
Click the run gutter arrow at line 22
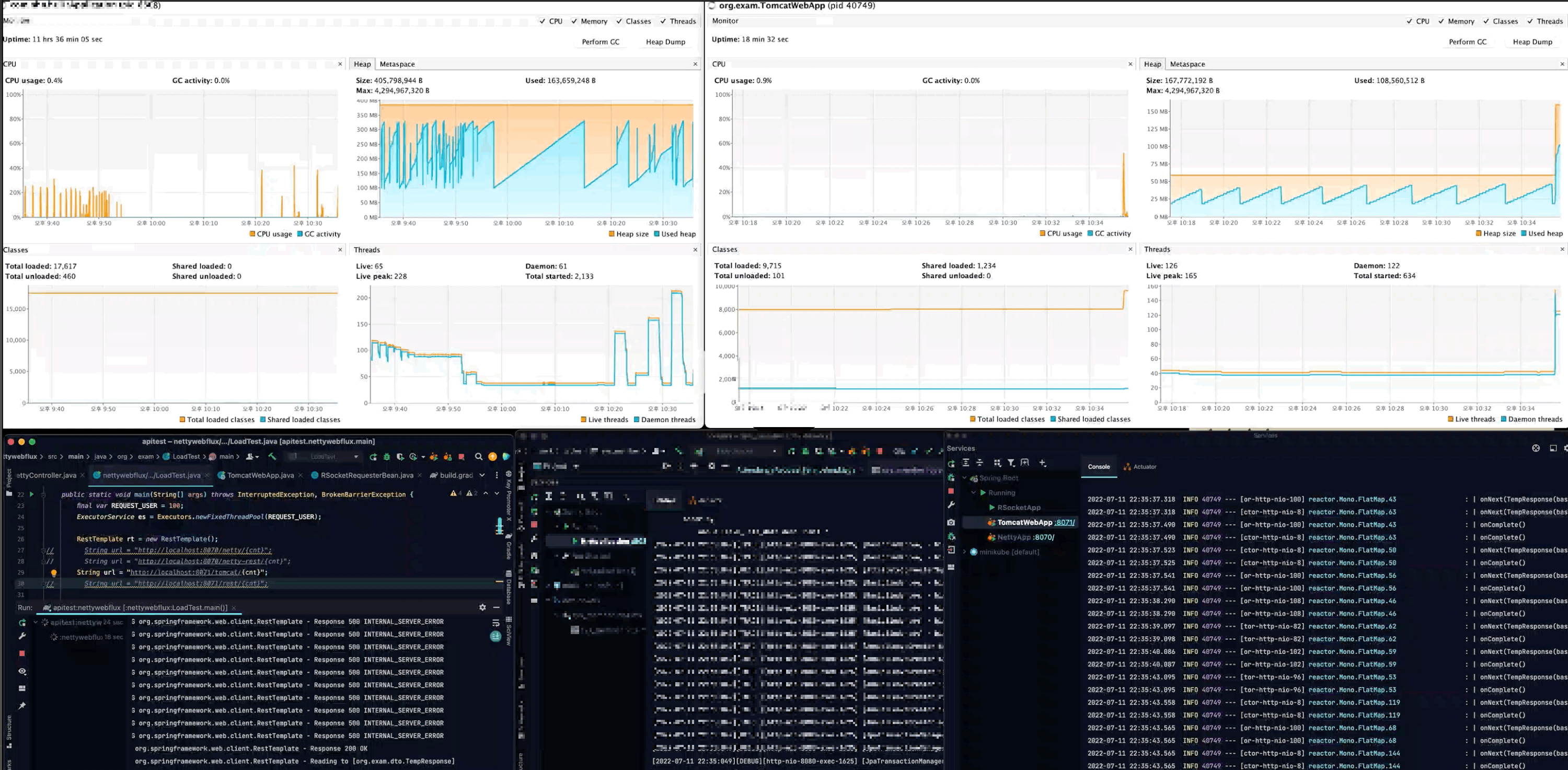[x=32, y=495]
